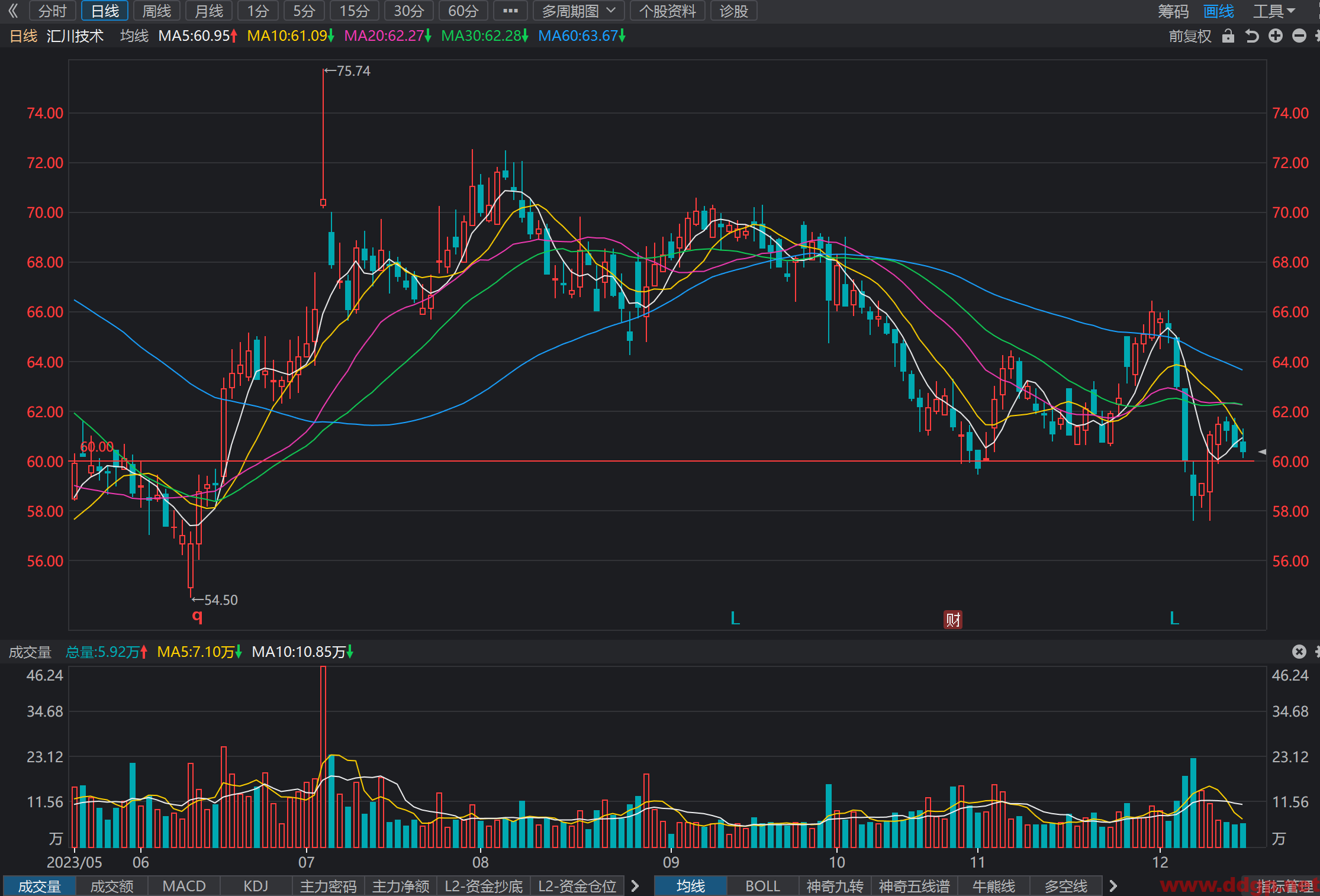Image resolution: width=1320 pixels, height=896 pixels.
Task: Select the 成交量 bottom tab
Action: pos(40,886)
